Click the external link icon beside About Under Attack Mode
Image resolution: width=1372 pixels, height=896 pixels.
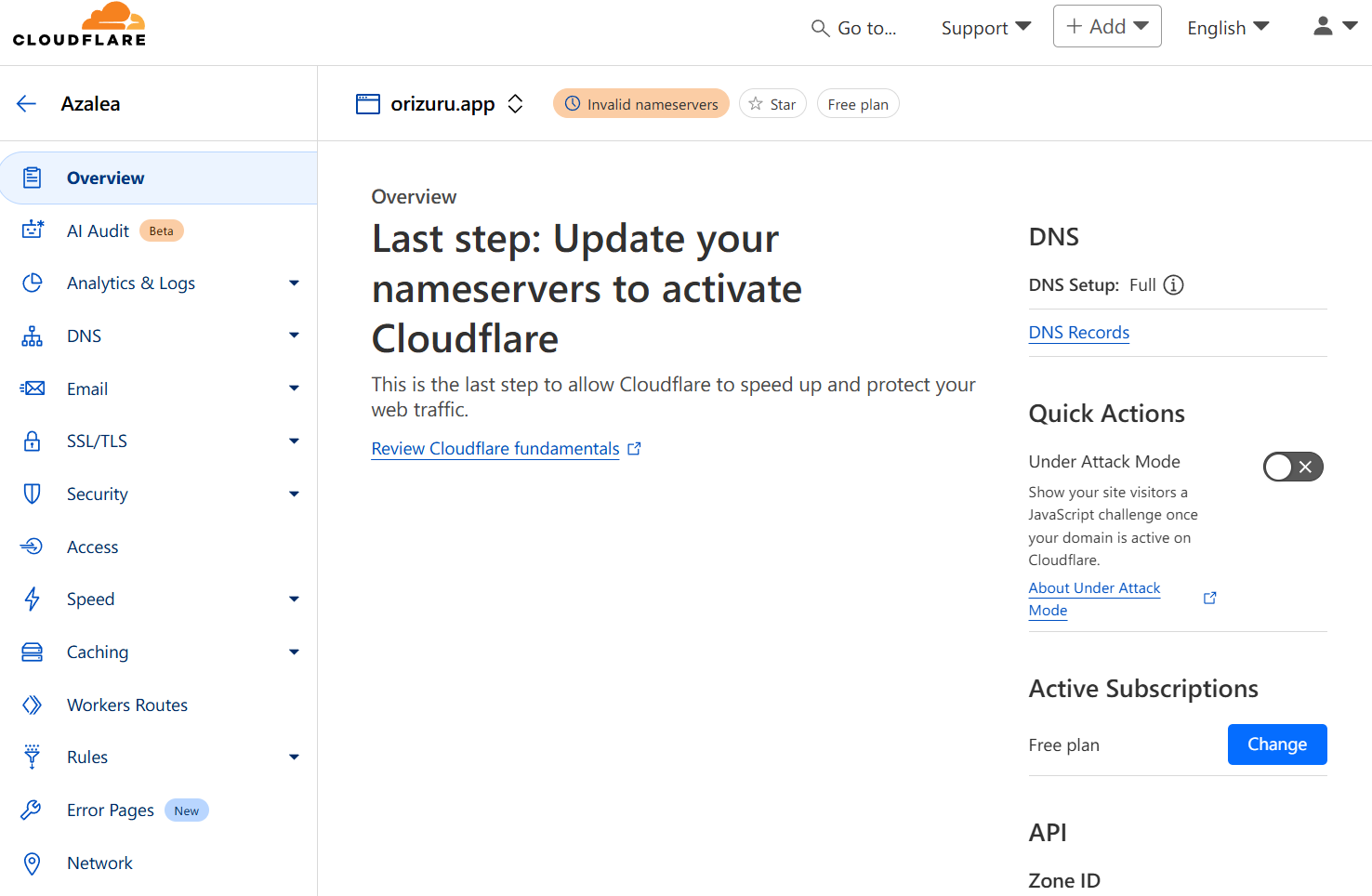[x=1210, y=599]
